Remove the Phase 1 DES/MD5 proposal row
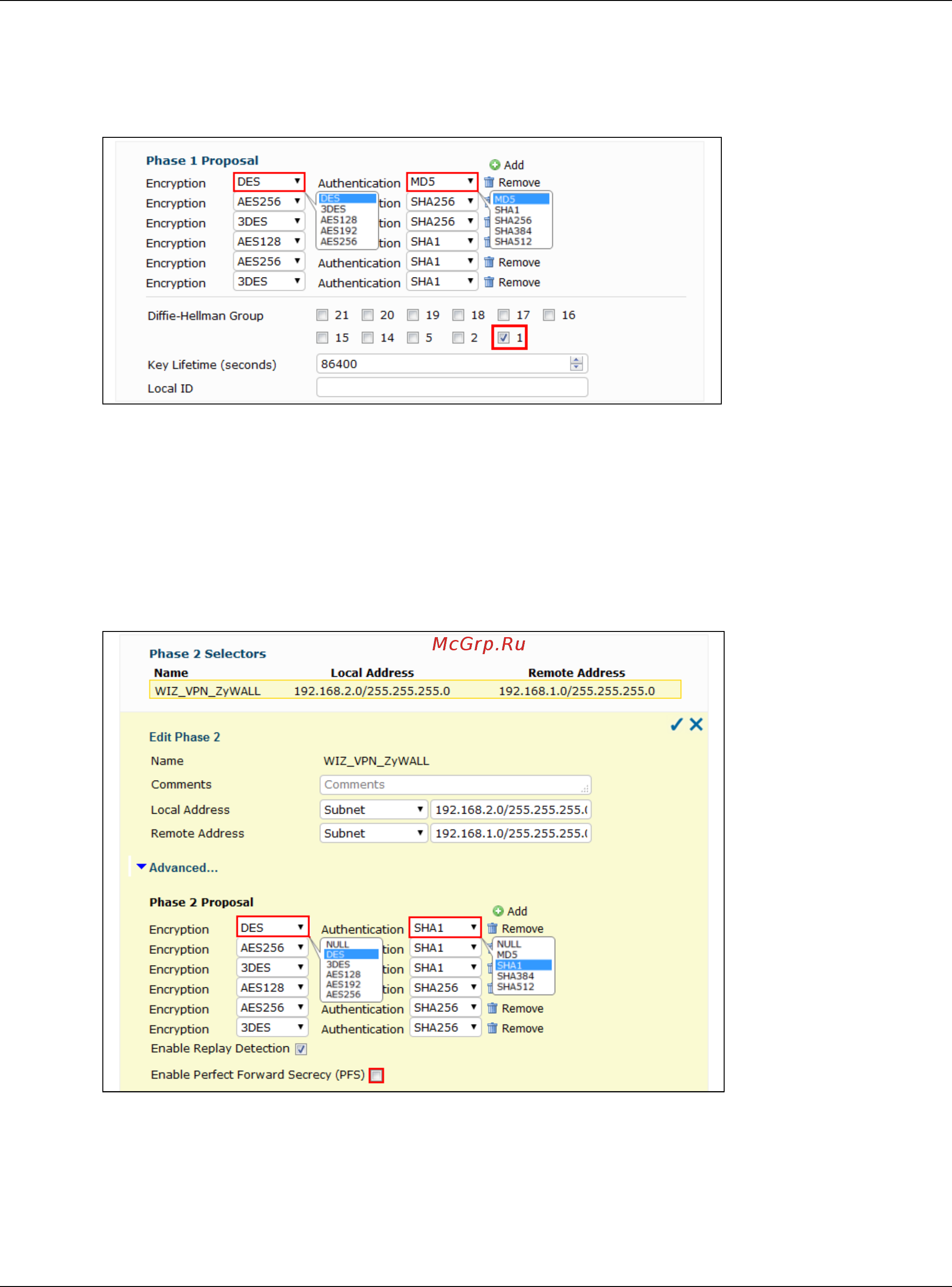Screen dimensions: 952x1287 (x=512, y=182)
